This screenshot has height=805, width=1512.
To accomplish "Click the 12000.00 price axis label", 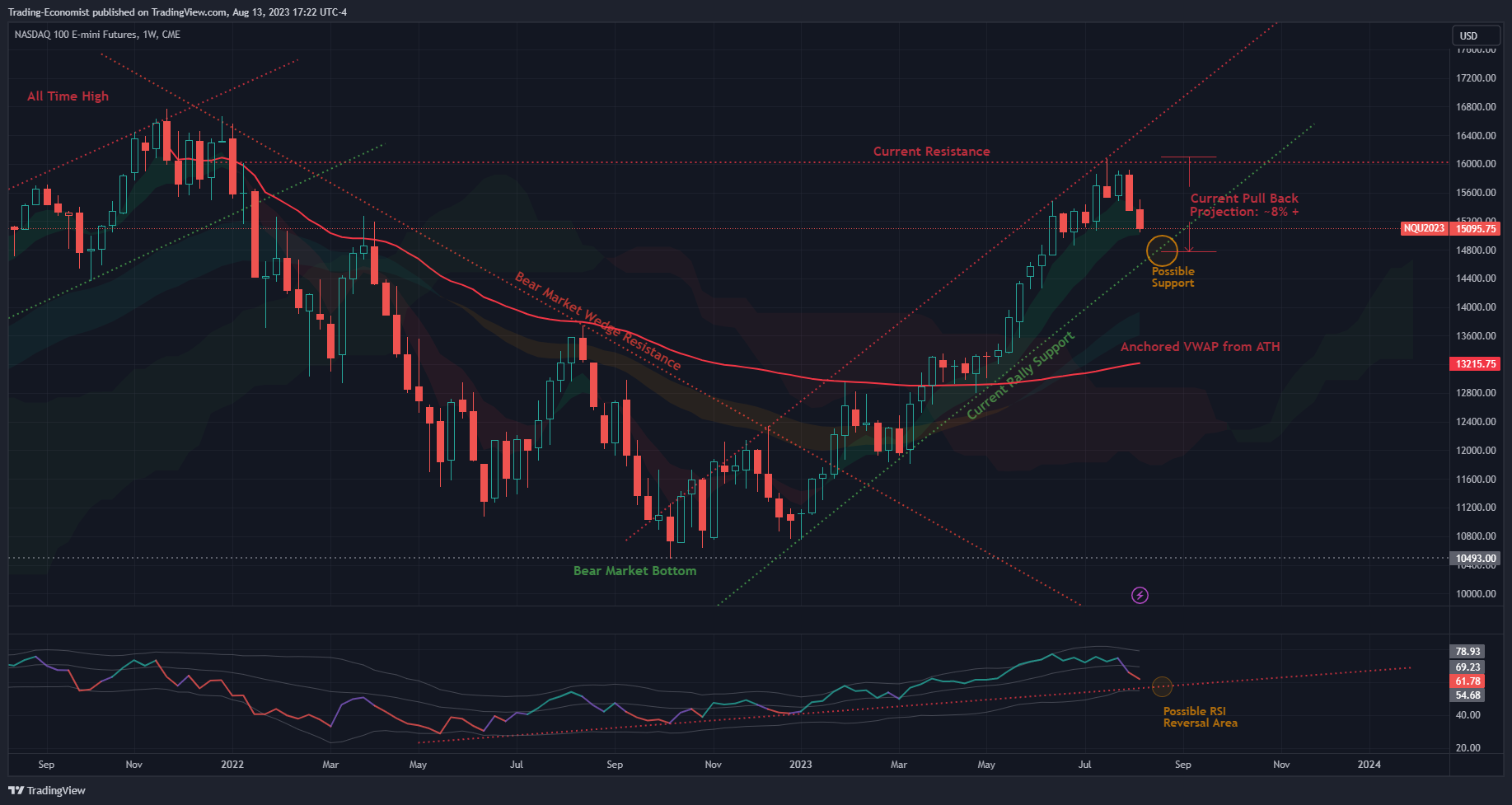I will click(x=1476, y=450).
